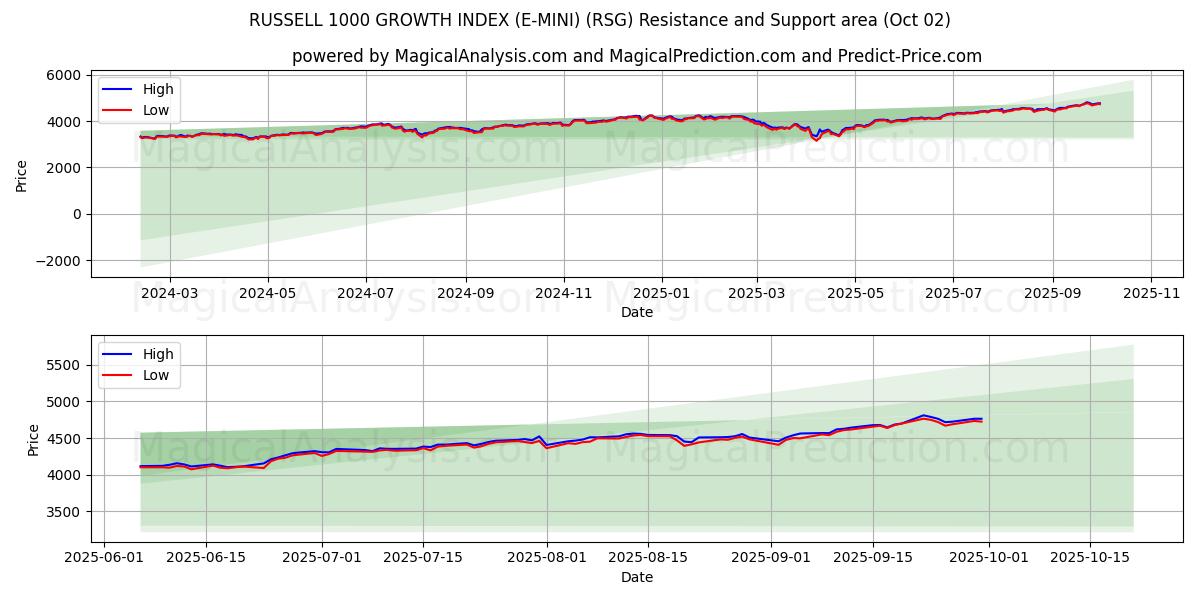Click the Date axis label under top chart
Image resolution: width=1200 pixels, height=600 pixels.
(636, 312)
